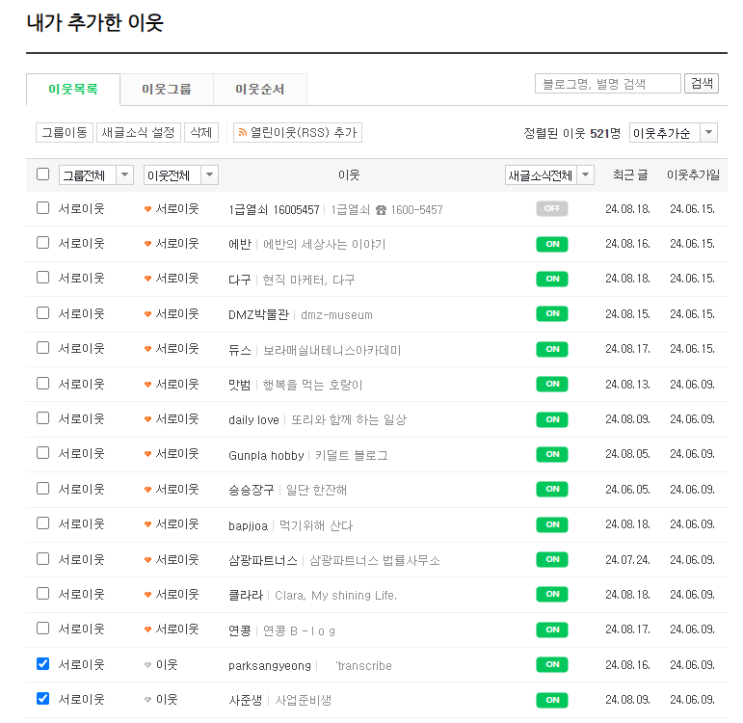Click the RSS icon on 열린이웃 추가 button
This screenshot has width=743, height=723.
tap(241, 133)
